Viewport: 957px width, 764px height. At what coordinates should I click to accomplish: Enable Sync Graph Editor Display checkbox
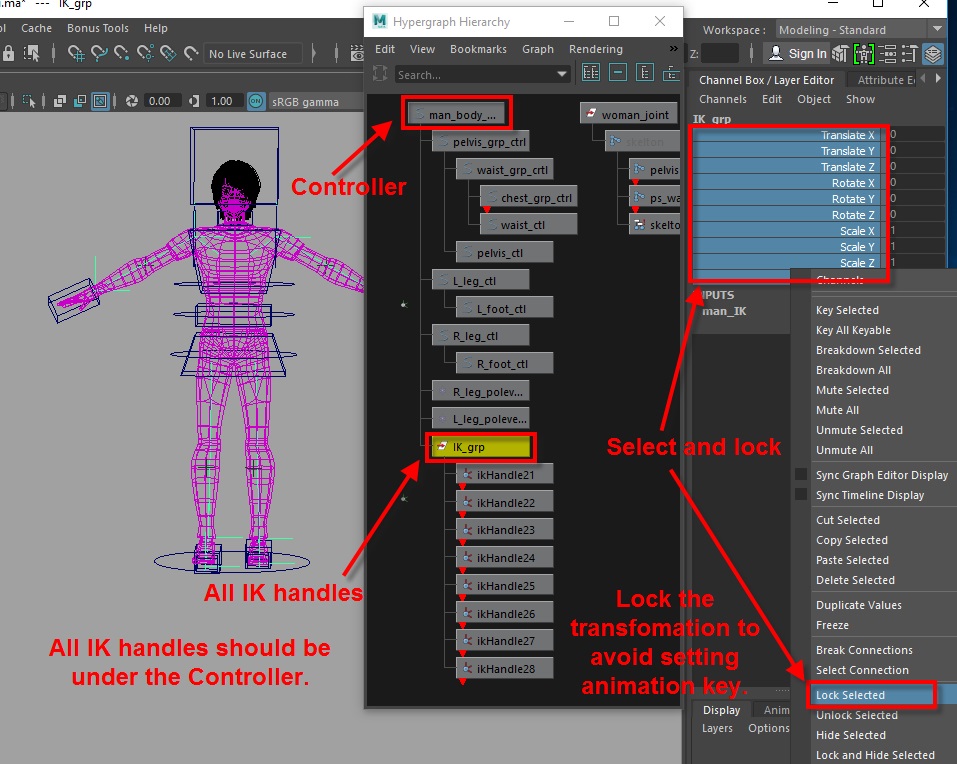coord(800,475)
